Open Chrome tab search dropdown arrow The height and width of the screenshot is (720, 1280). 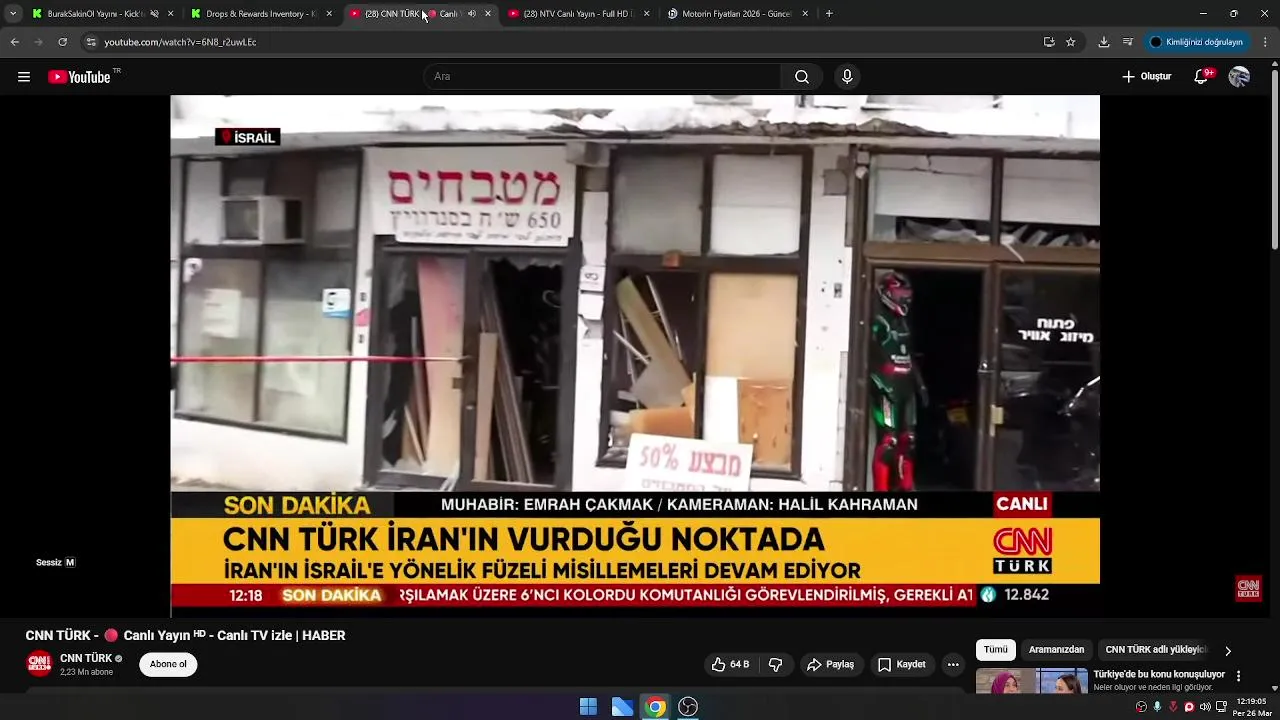tap(13, 14)
